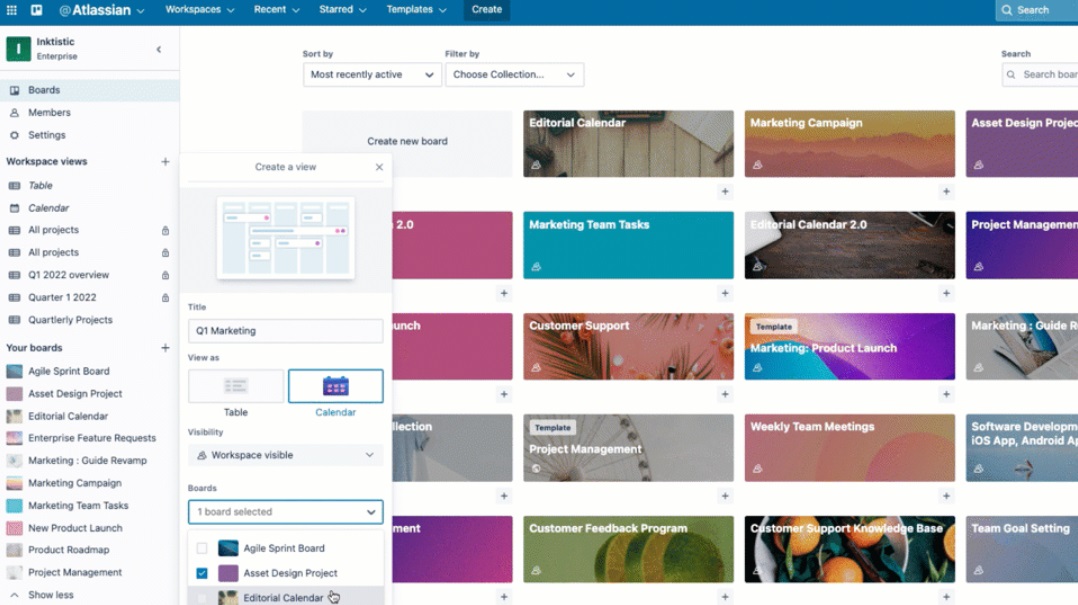Open the first All projects view

89,230
